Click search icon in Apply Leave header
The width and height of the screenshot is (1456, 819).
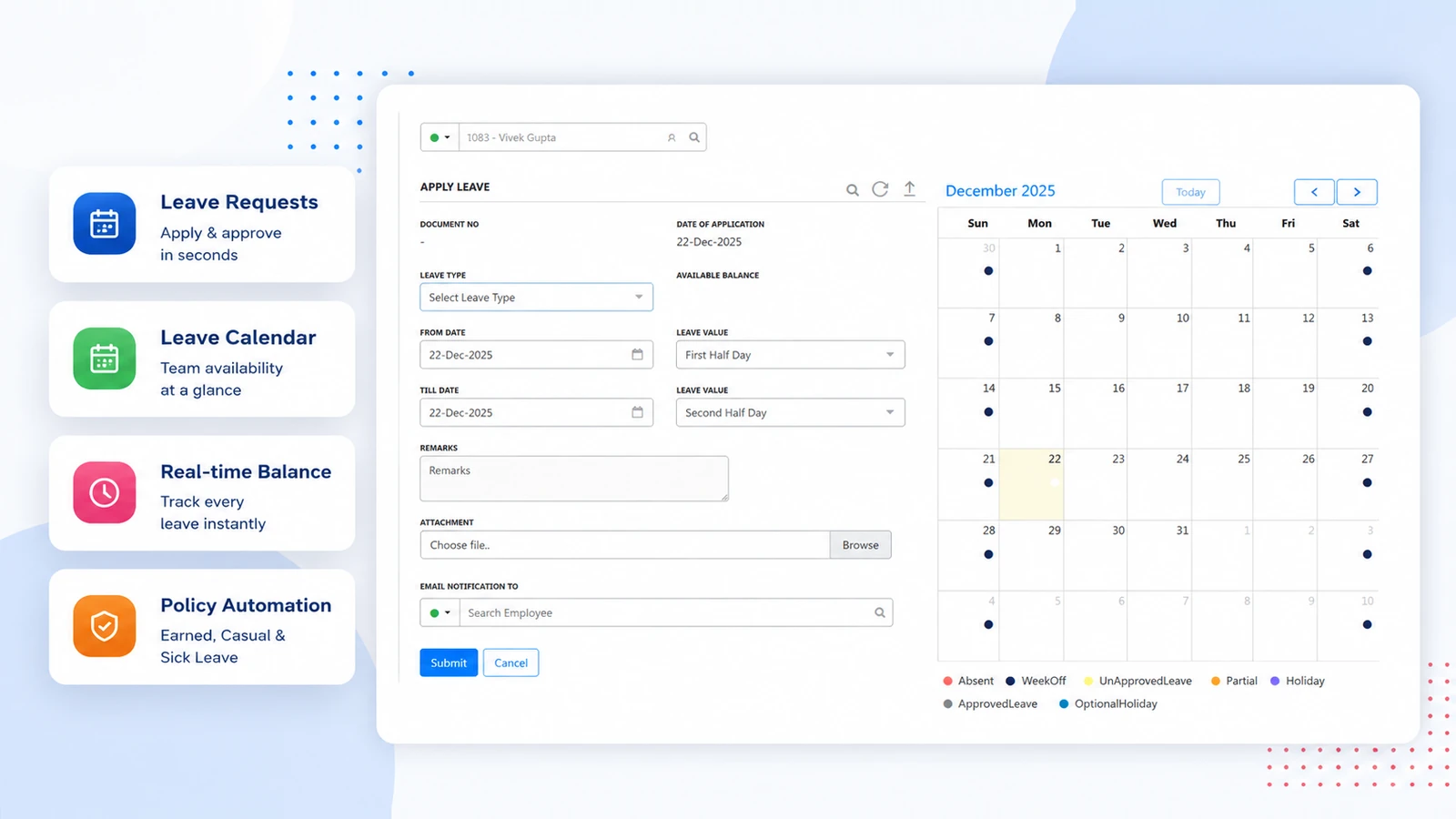pos(853,189)
